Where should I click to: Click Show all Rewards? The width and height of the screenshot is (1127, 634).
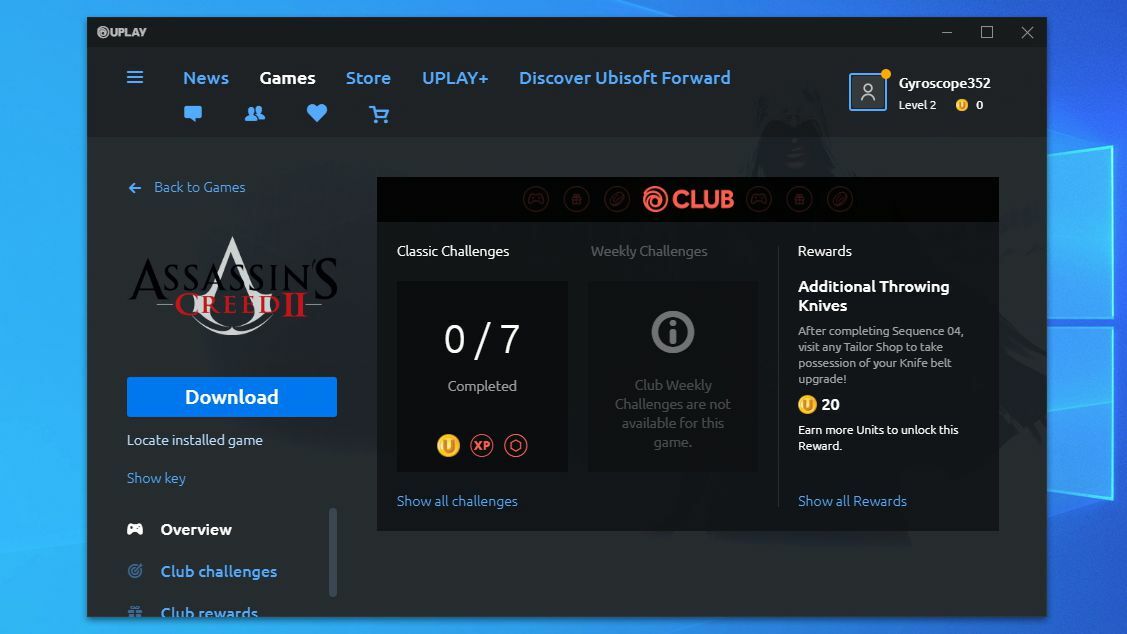coord(852,501)
